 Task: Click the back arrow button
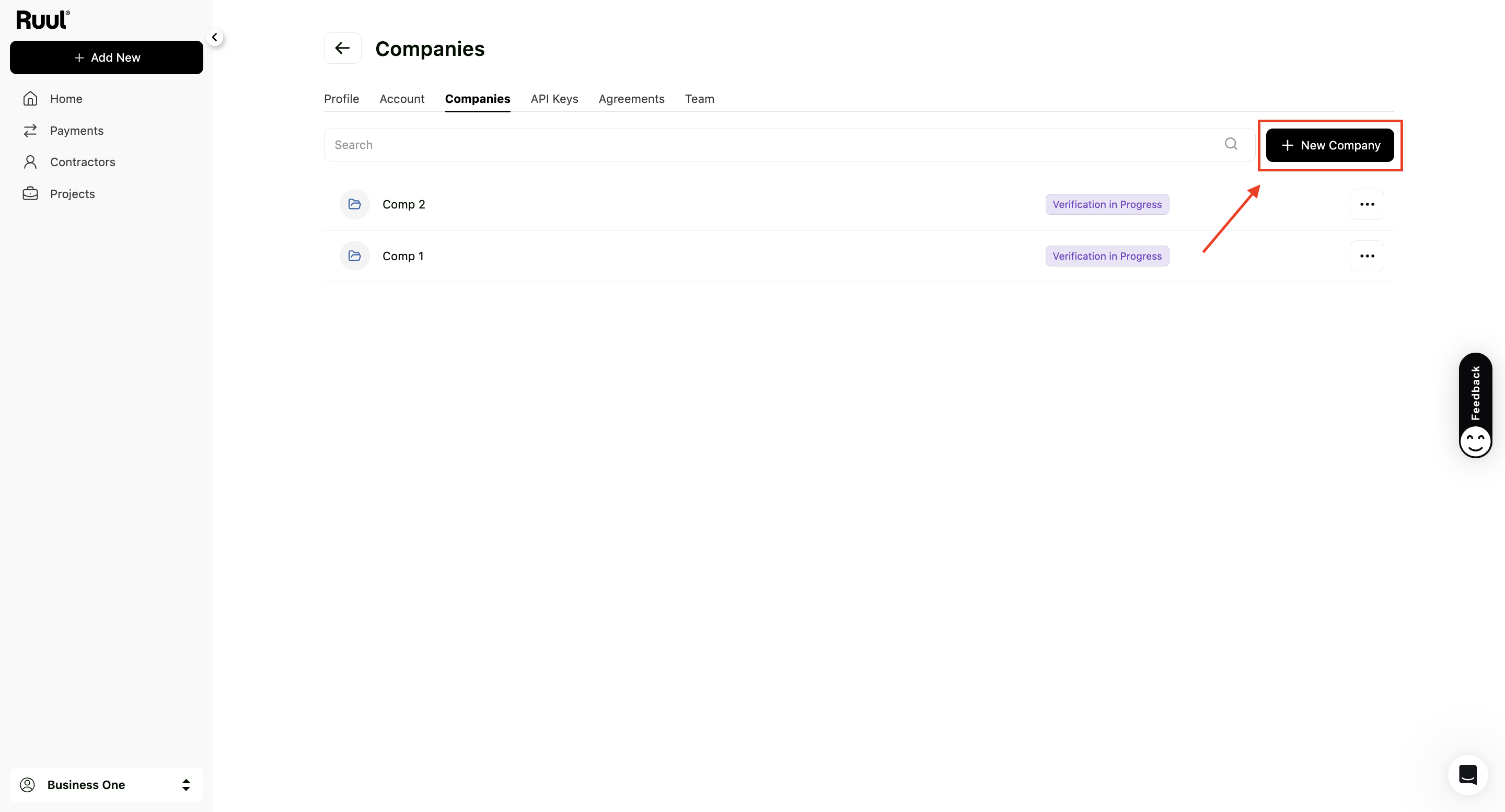click(342, 48)
